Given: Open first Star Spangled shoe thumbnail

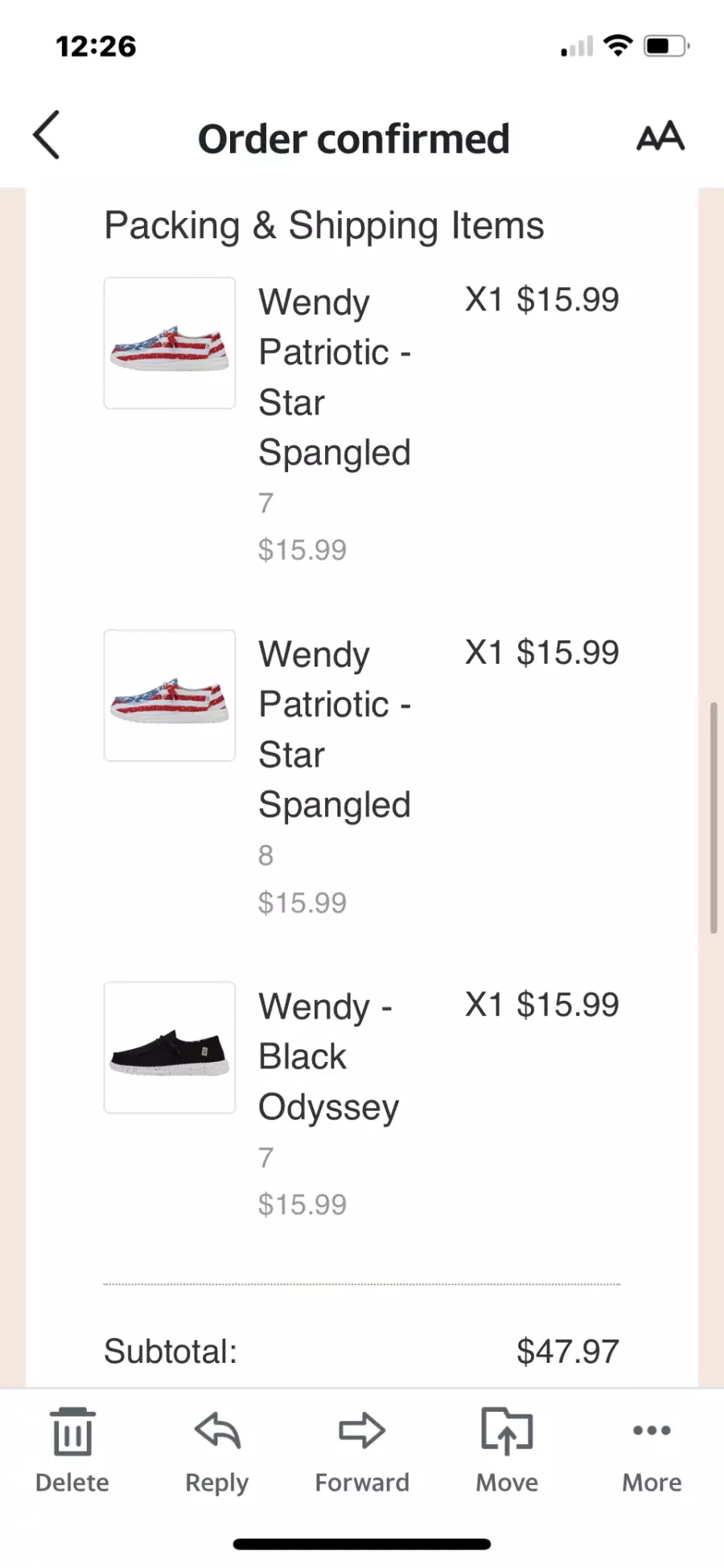Looking at the screenshot, I should coord(170,344).
